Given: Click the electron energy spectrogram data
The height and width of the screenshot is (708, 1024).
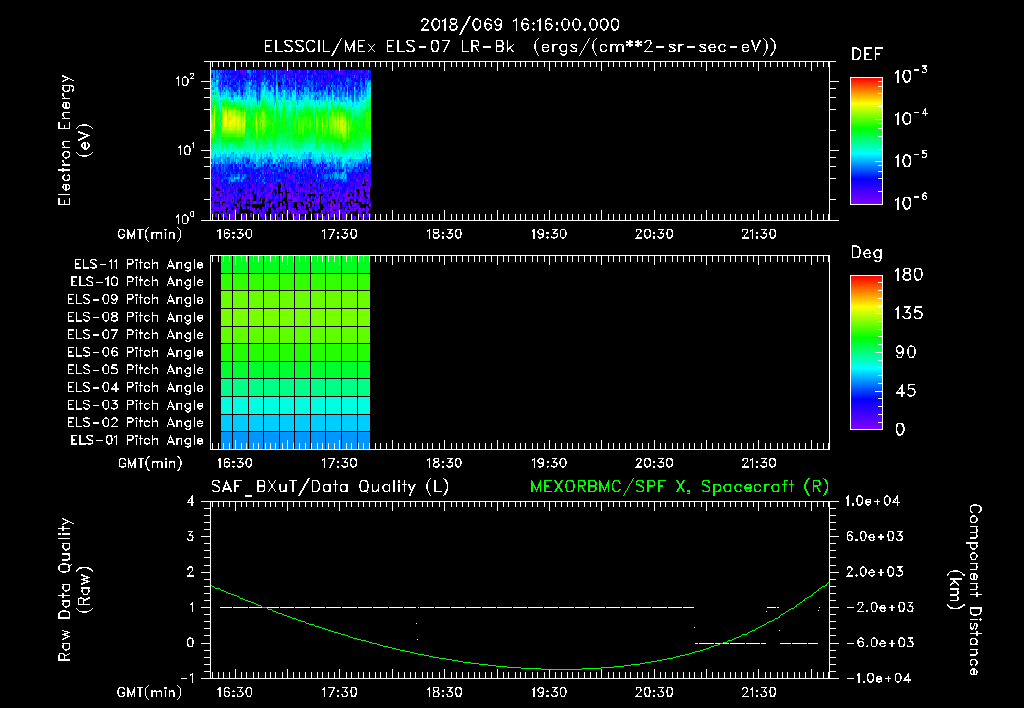Looking at the screenshot, I should click(291, 144).
